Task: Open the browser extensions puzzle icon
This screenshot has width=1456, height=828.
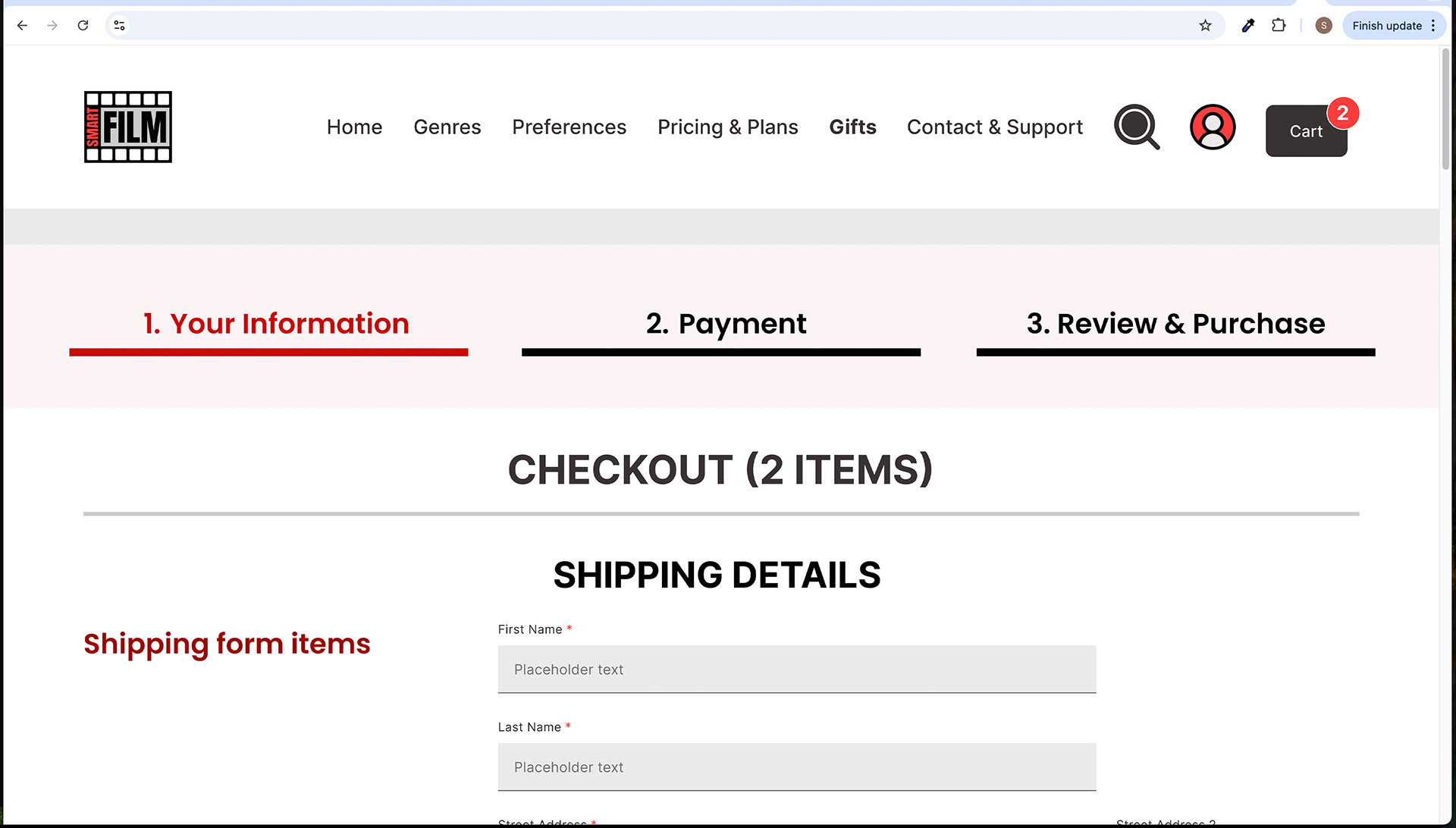Action: pos(1279,26)
